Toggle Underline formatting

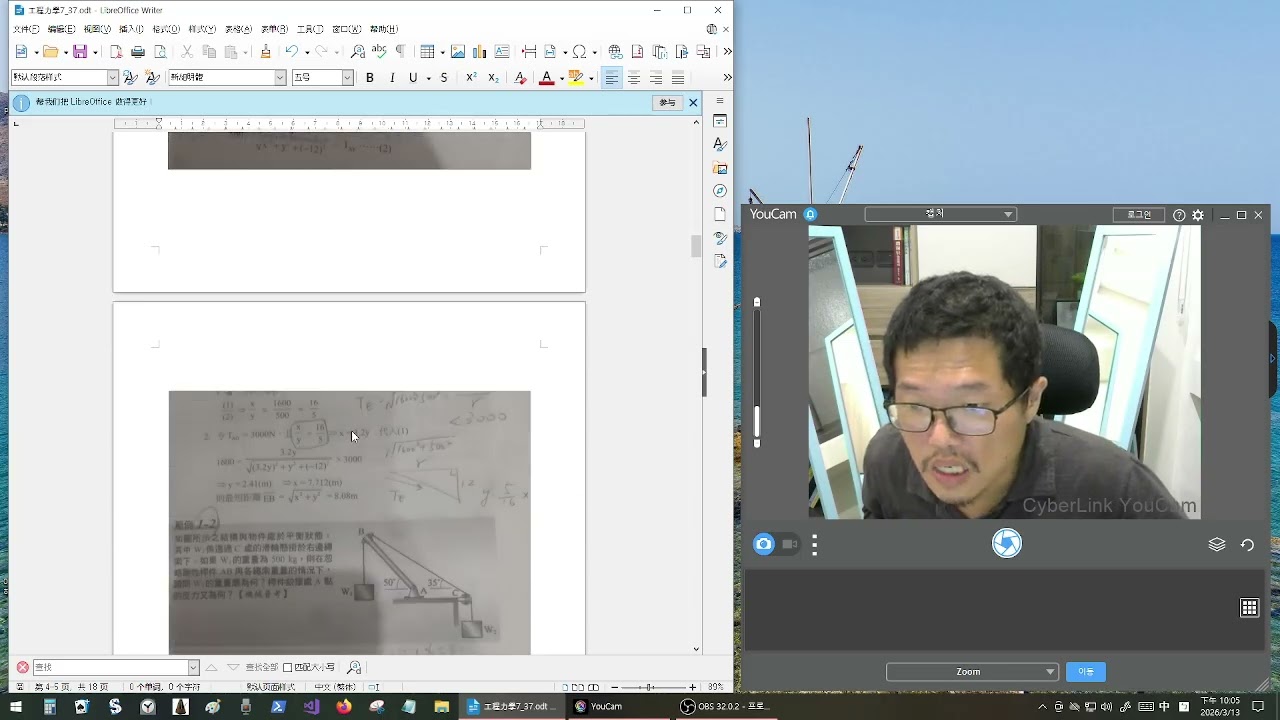413,78
